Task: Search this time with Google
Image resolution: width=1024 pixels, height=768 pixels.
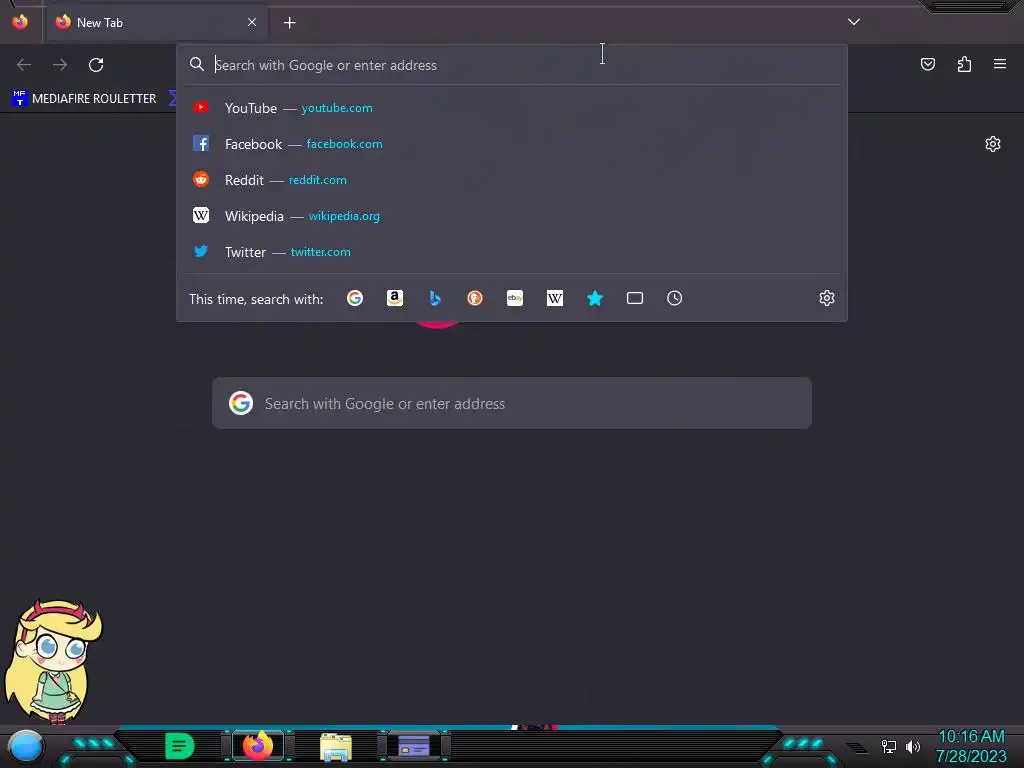Action: click(355, 298)
